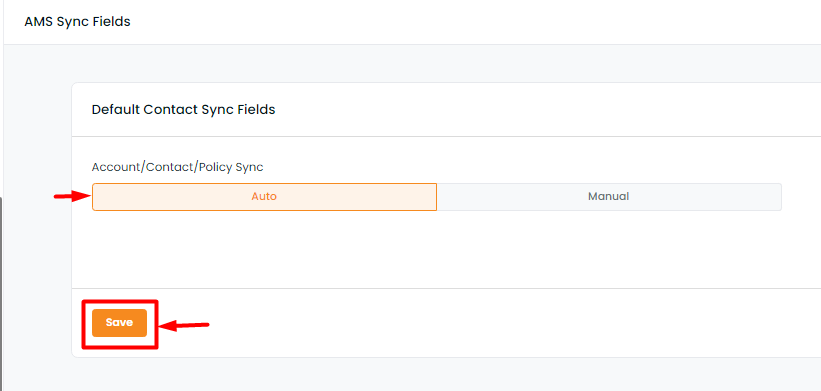
Task: Click the Default Contact Sync Fields heading
Action: coord(183,109)
